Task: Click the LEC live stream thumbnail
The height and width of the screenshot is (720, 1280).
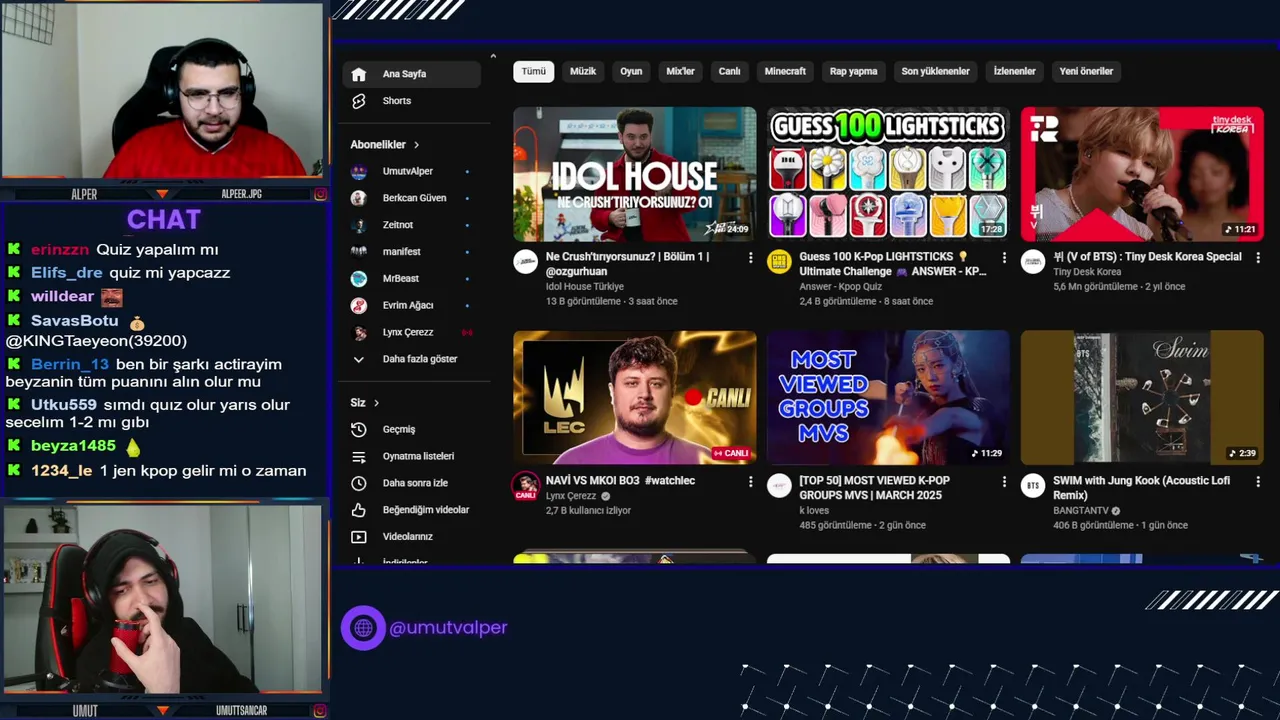Action: coord(635,398)
